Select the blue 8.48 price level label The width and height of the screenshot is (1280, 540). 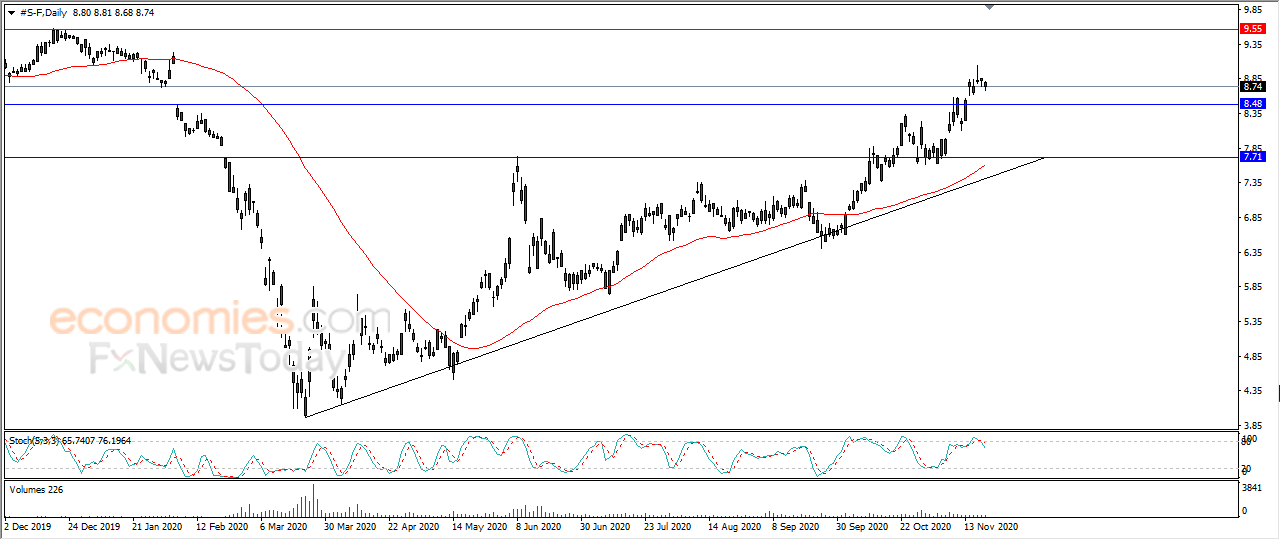coord(1253,104)
